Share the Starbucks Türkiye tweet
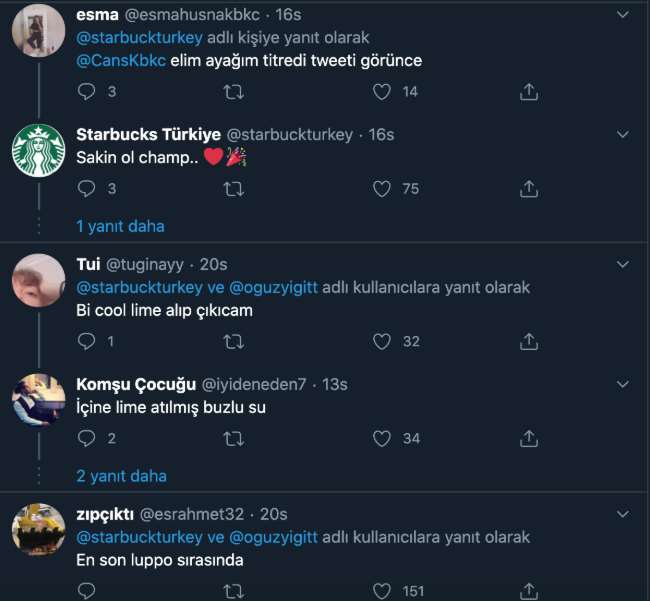Screen dimensions: 650x602 click(x=529, y=188)
